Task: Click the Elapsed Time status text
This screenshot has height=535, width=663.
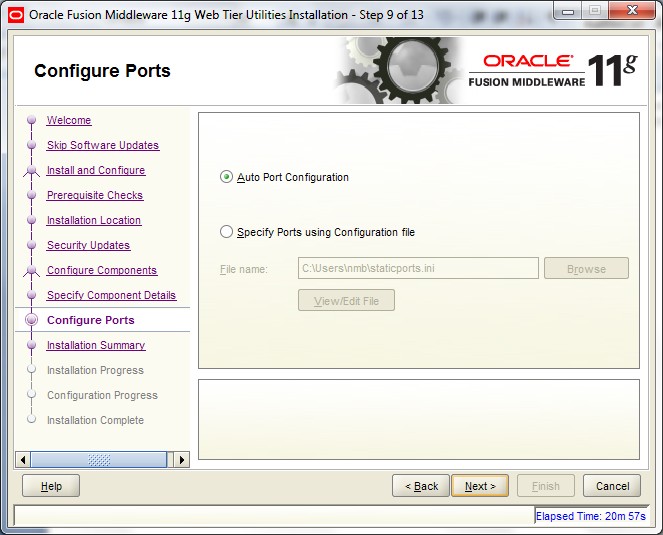Action: pos(591,516)
